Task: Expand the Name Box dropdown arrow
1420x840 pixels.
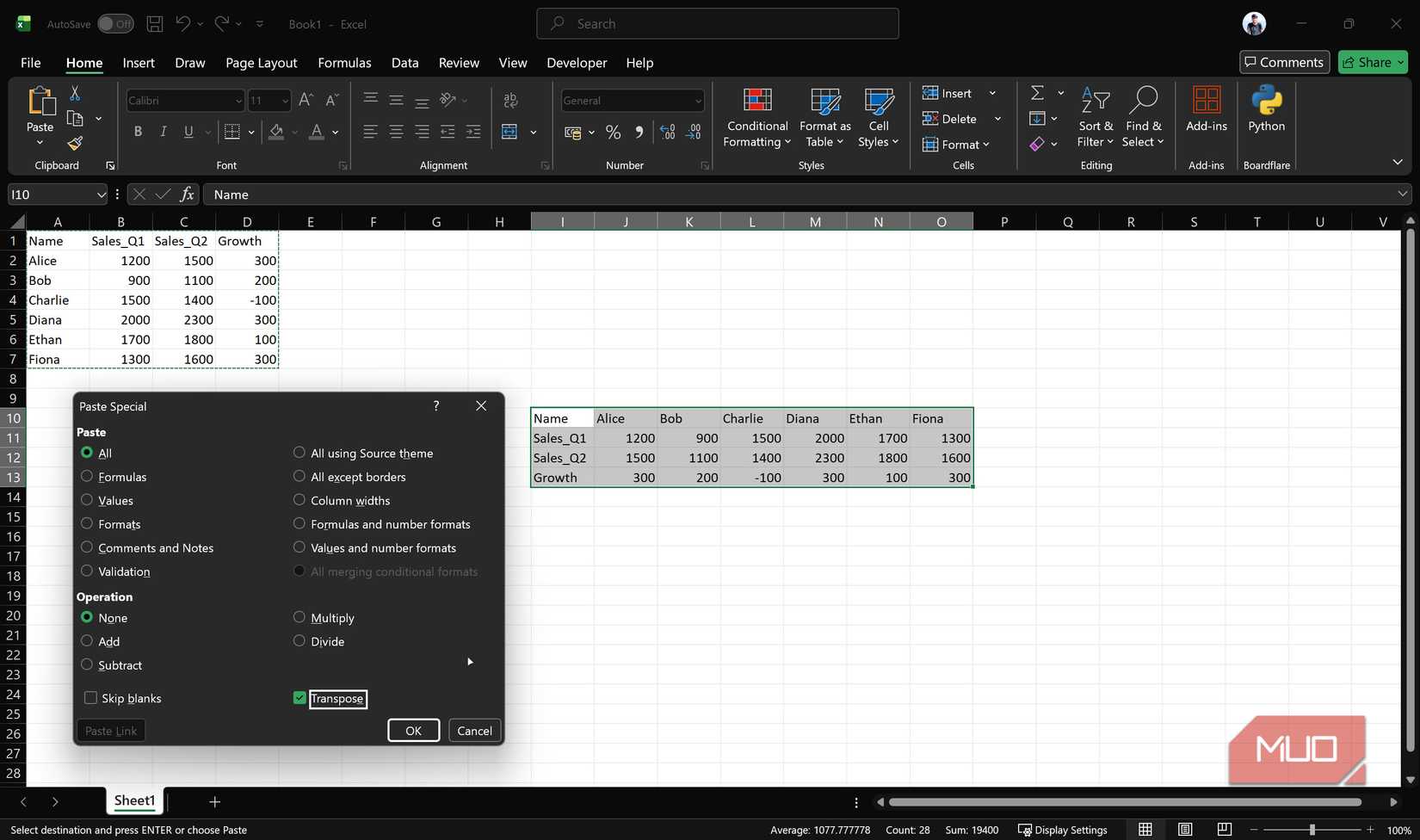Action: (101, 195)
